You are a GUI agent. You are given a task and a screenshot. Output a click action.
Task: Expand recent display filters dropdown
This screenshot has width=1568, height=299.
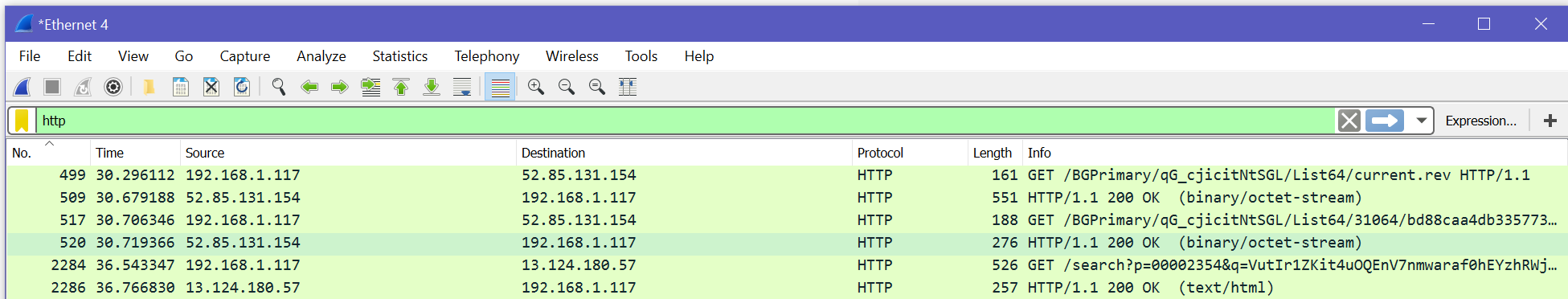(1421, 121)
